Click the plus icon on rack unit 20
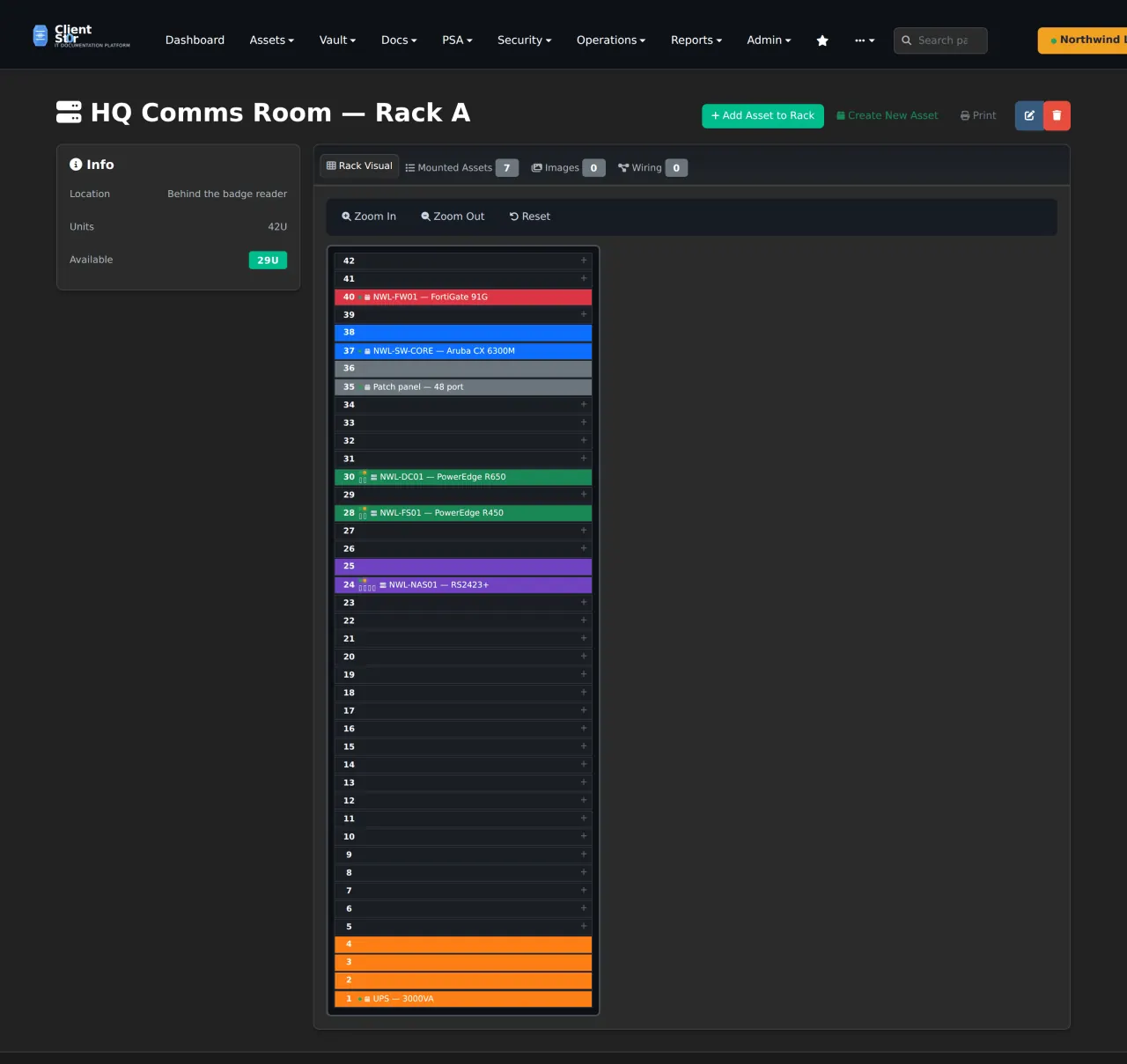The image size is (1127, 1064). [x=584, y=656]
